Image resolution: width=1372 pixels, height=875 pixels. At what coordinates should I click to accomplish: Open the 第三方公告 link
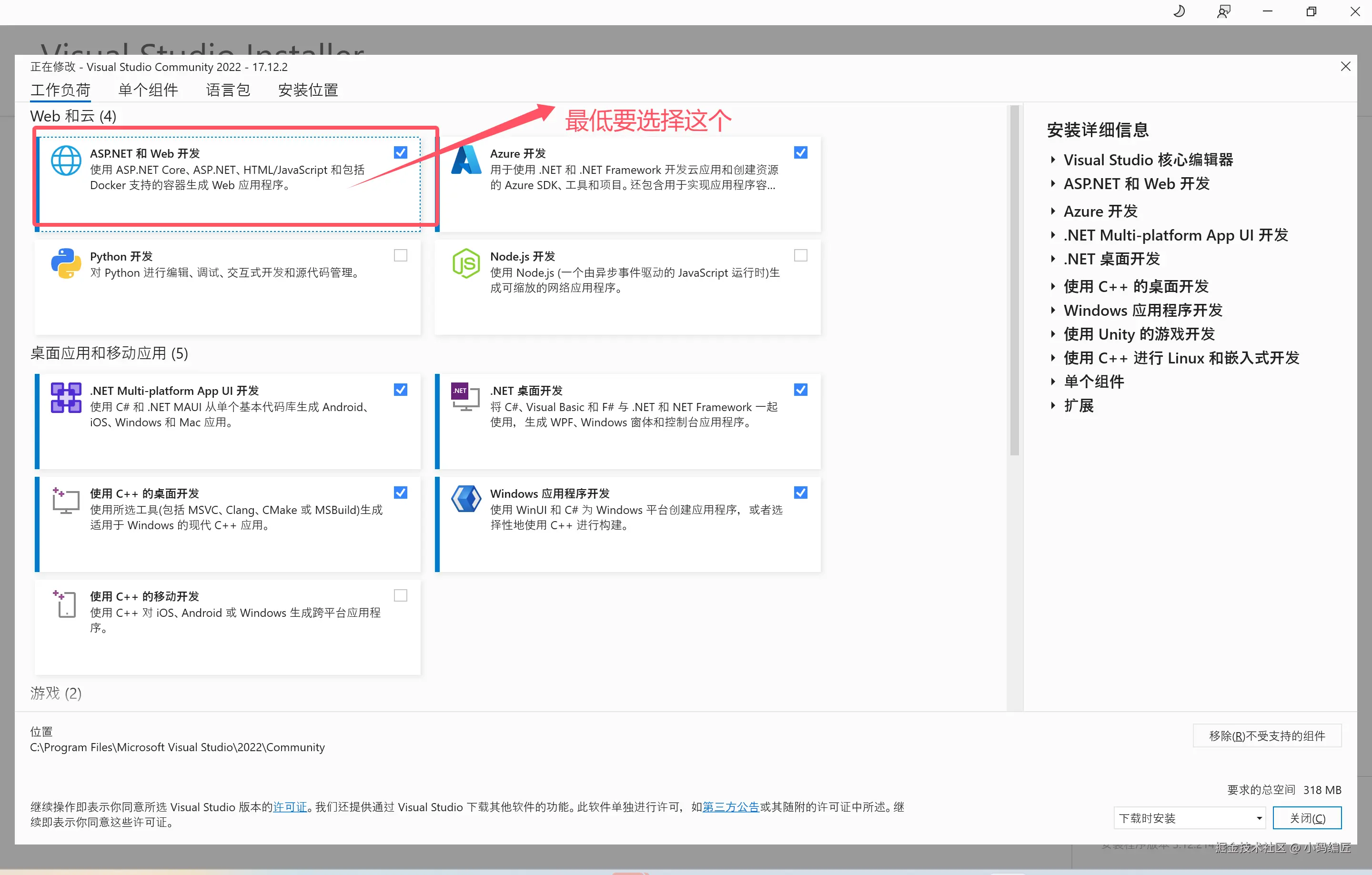(x=730, y=806)
